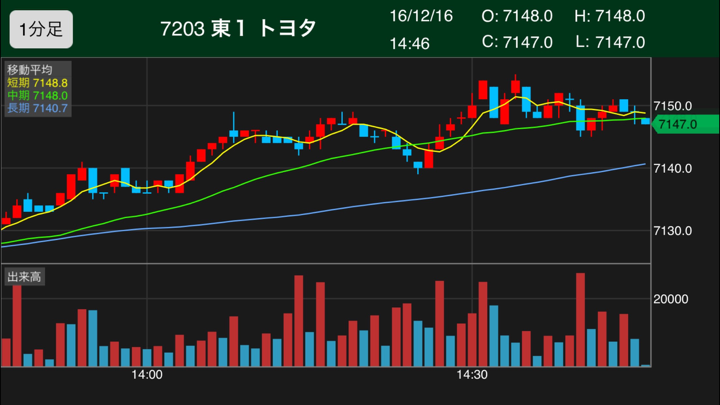Toggle the 長期 7140.7 moving average label
The width and height of the screenshot is (720, 405).
[37, 108]
